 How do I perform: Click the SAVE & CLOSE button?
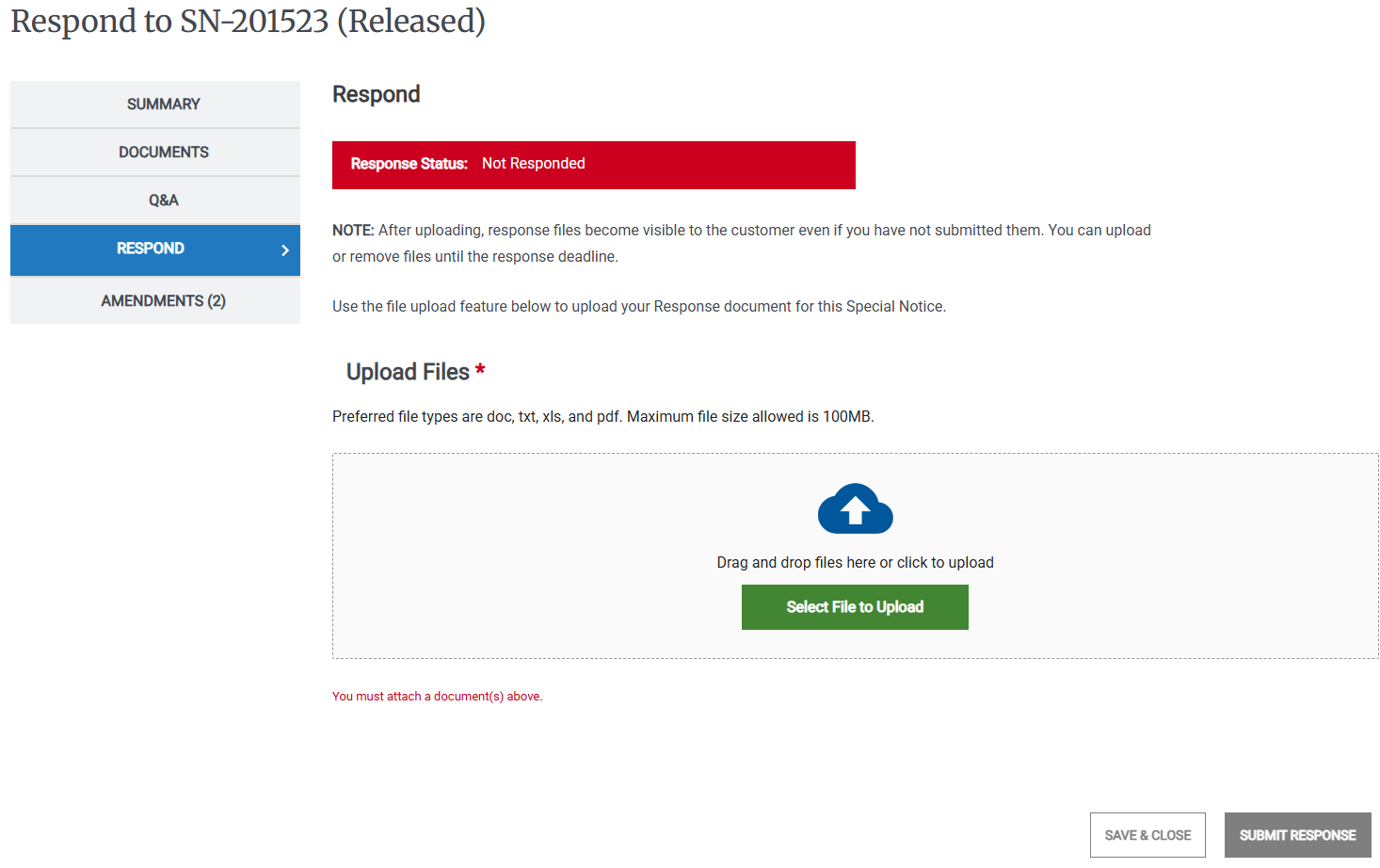[x=1147, y=834]
